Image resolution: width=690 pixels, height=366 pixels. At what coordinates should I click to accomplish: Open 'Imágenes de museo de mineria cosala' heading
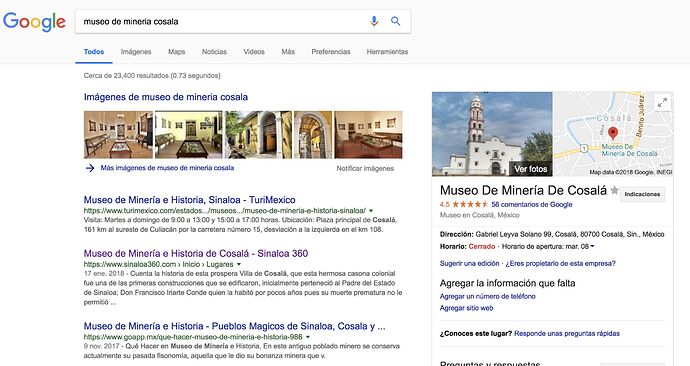pyautogui.click(x=166, y=97)
